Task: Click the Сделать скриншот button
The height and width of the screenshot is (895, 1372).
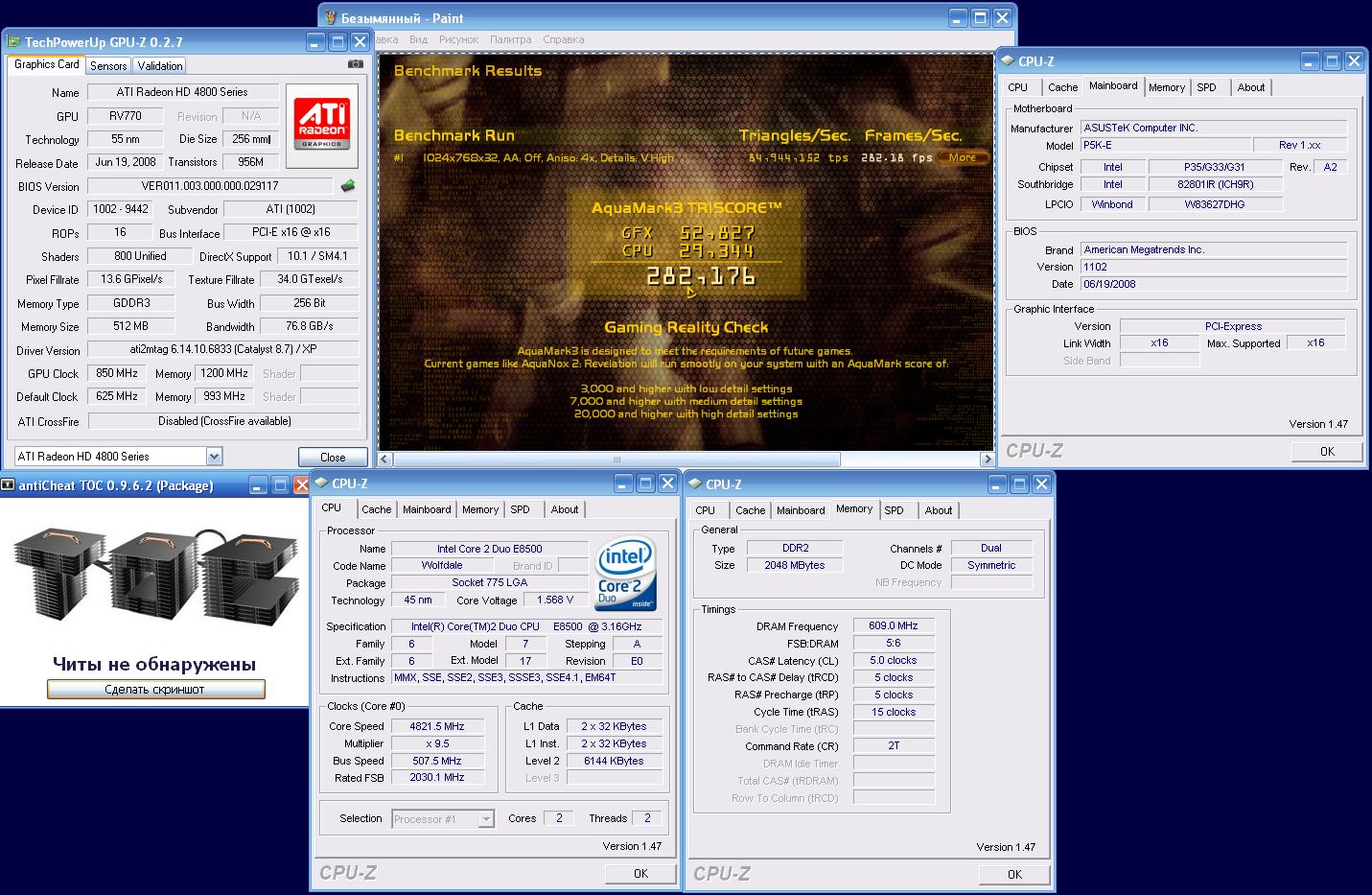Action: point(155,689)
